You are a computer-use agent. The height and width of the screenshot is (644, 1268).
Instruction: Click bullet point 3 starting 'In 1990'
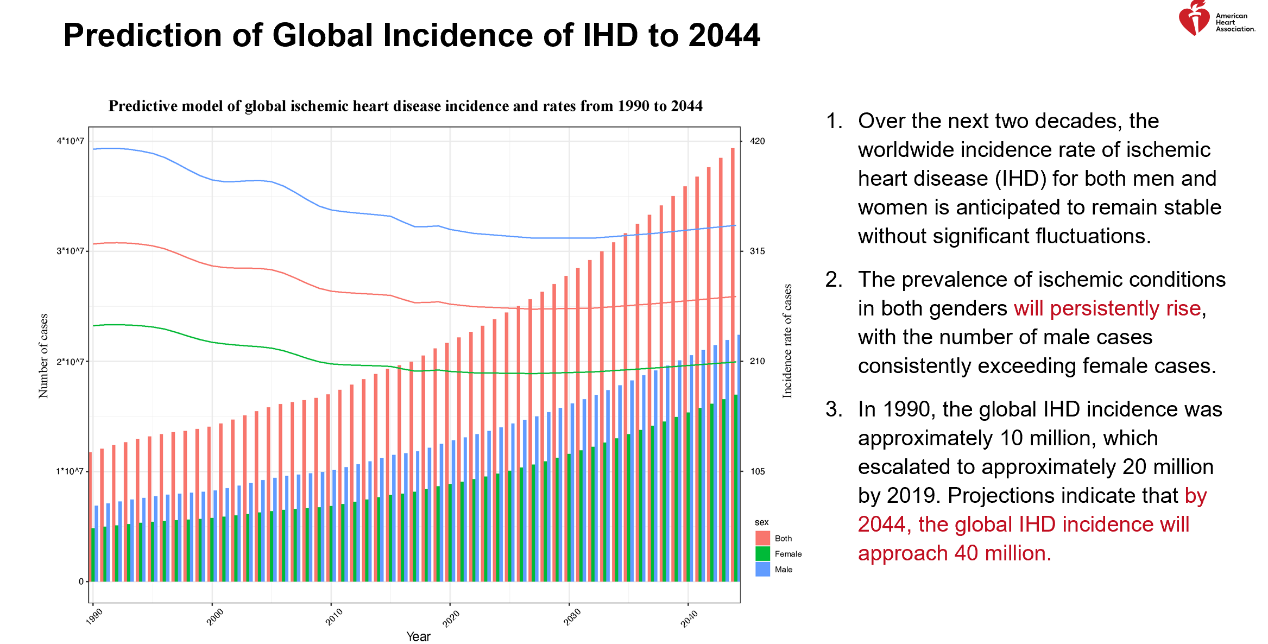[1038, 481]
